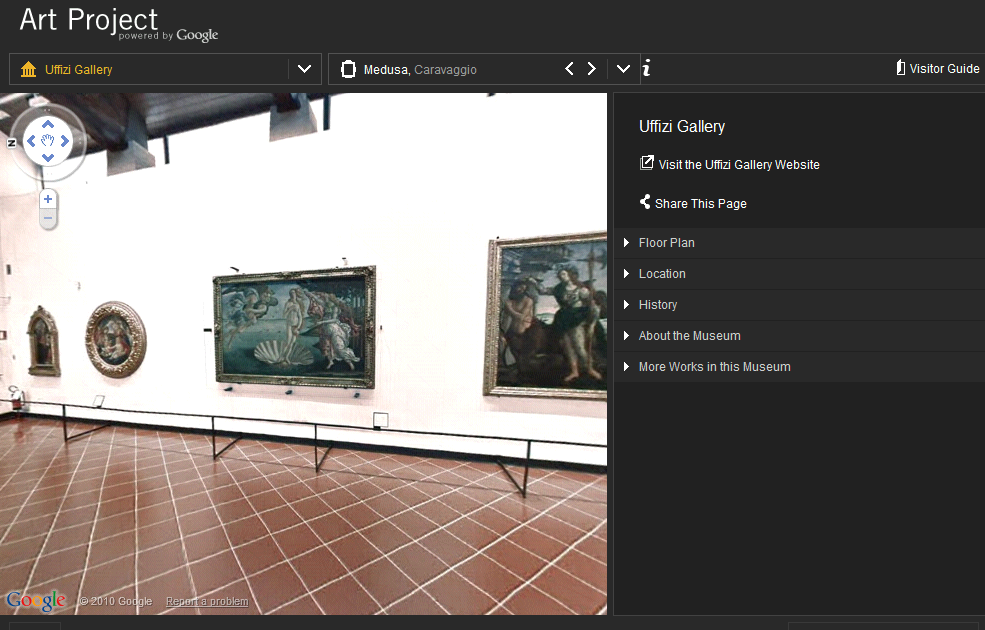Click the hand icon in compass center

[48, 141]
